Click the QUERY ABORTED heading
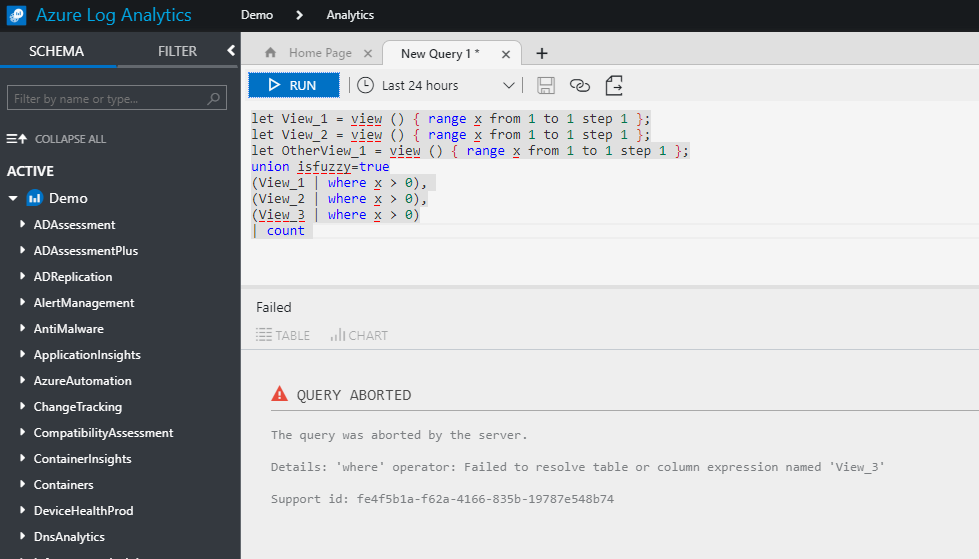Screen dimensions: 979x559 [x=354, y=395]
